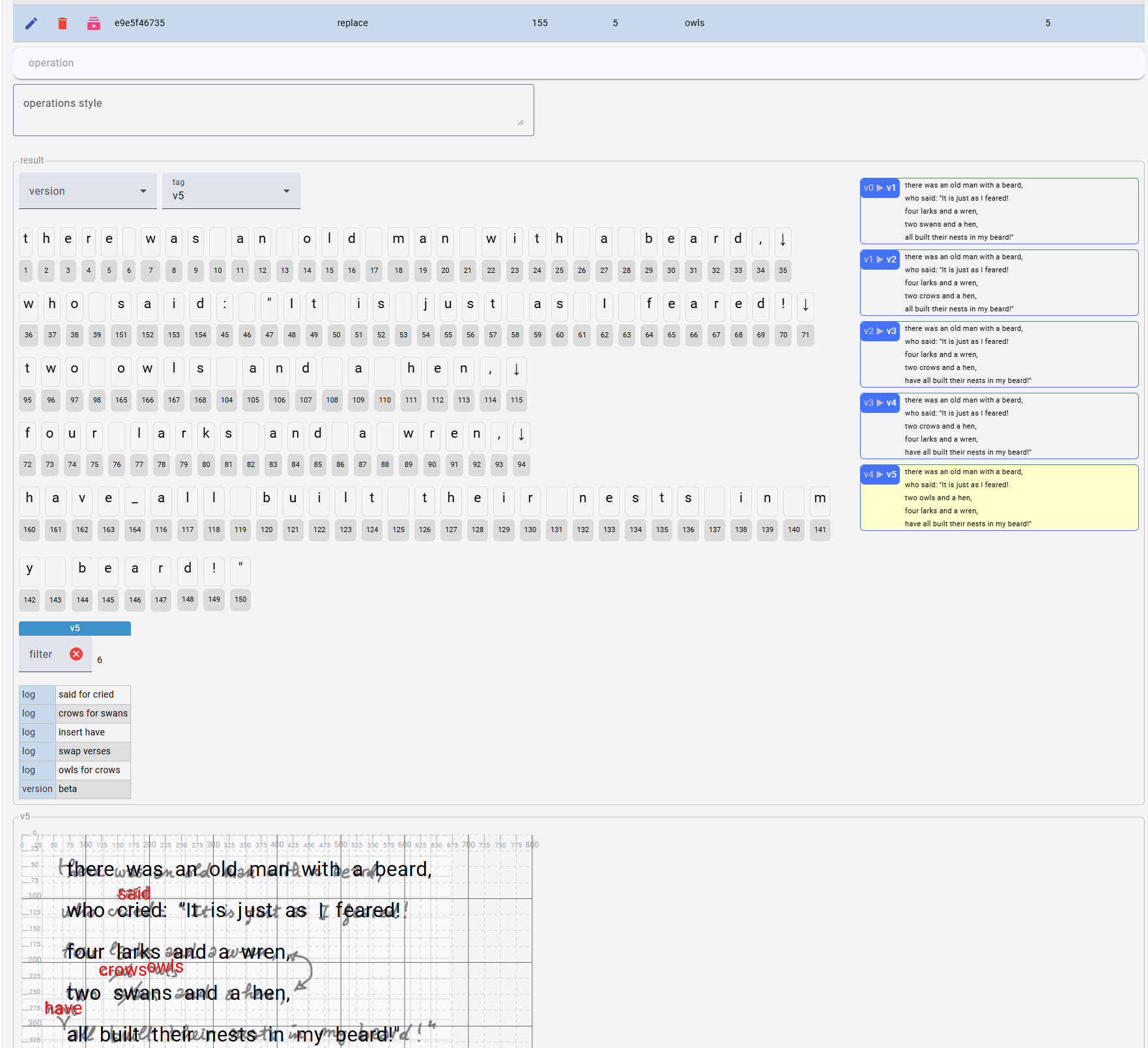Click the 'swap verses' log entry
The width and height of the screenshot is (1148, 1048).
click(85, 751)
